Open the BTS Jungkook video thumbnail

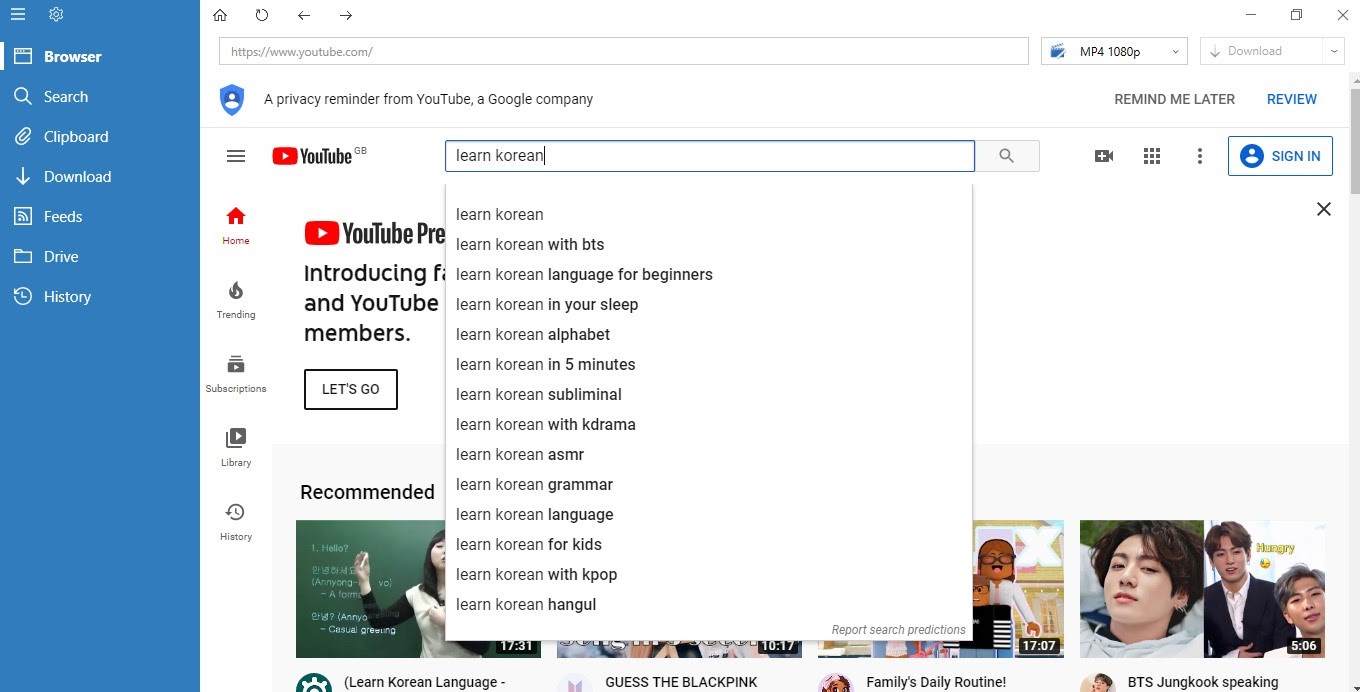1202,588
